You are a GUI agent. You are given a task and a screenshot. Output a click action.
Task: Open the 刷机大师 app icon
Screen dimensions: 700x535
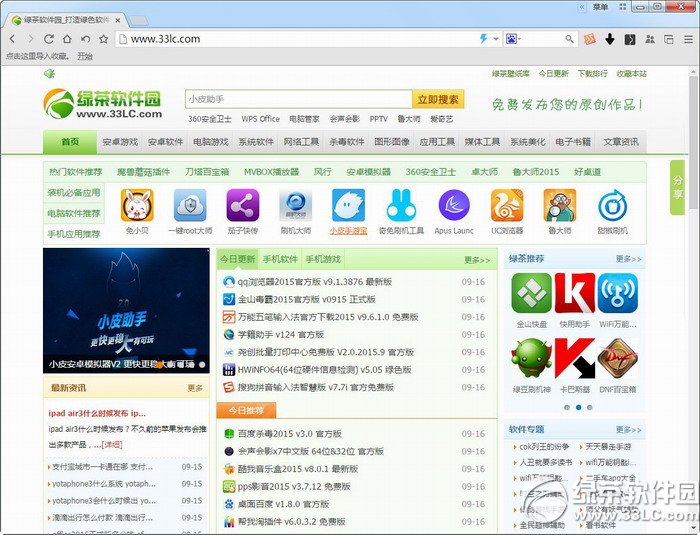coord(296,205)
